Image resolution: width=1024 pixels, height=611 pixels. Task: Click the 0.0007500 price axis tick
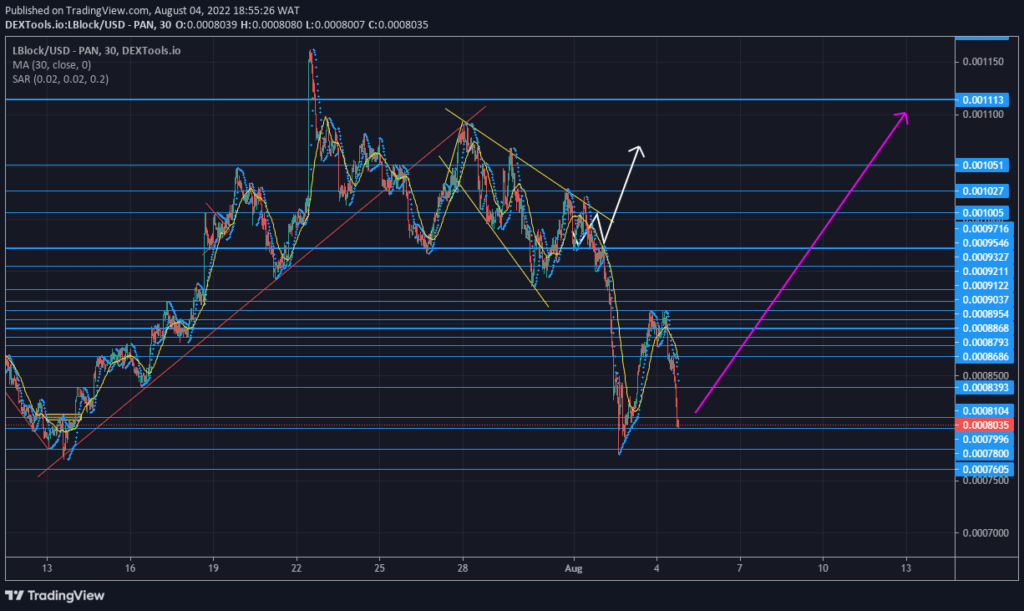click(x=985, y=481)
